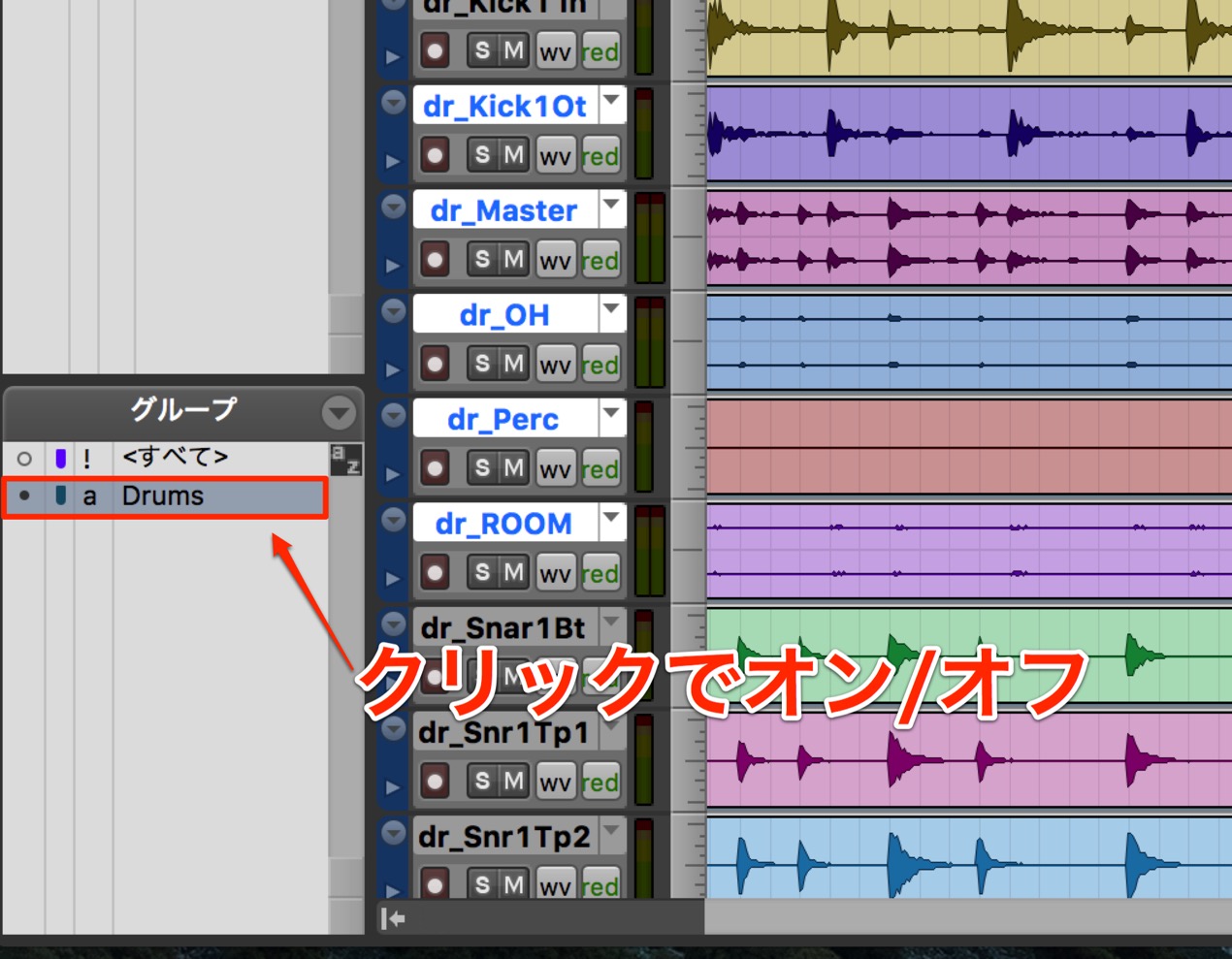Image resolution: width=1232 pixels, height=959 pixels.
Task: Solo the dr_ROOM track
Action: point(482,573)
